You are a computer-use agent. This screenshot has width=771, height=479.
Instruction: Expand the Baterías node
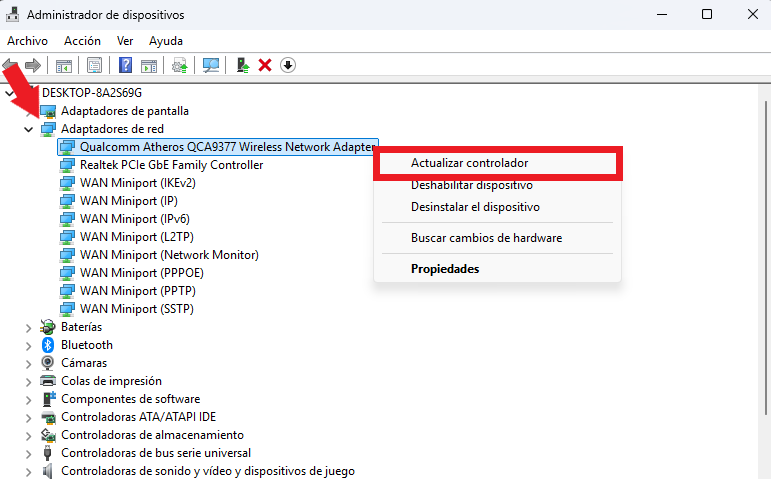click(x=29, y=328)
